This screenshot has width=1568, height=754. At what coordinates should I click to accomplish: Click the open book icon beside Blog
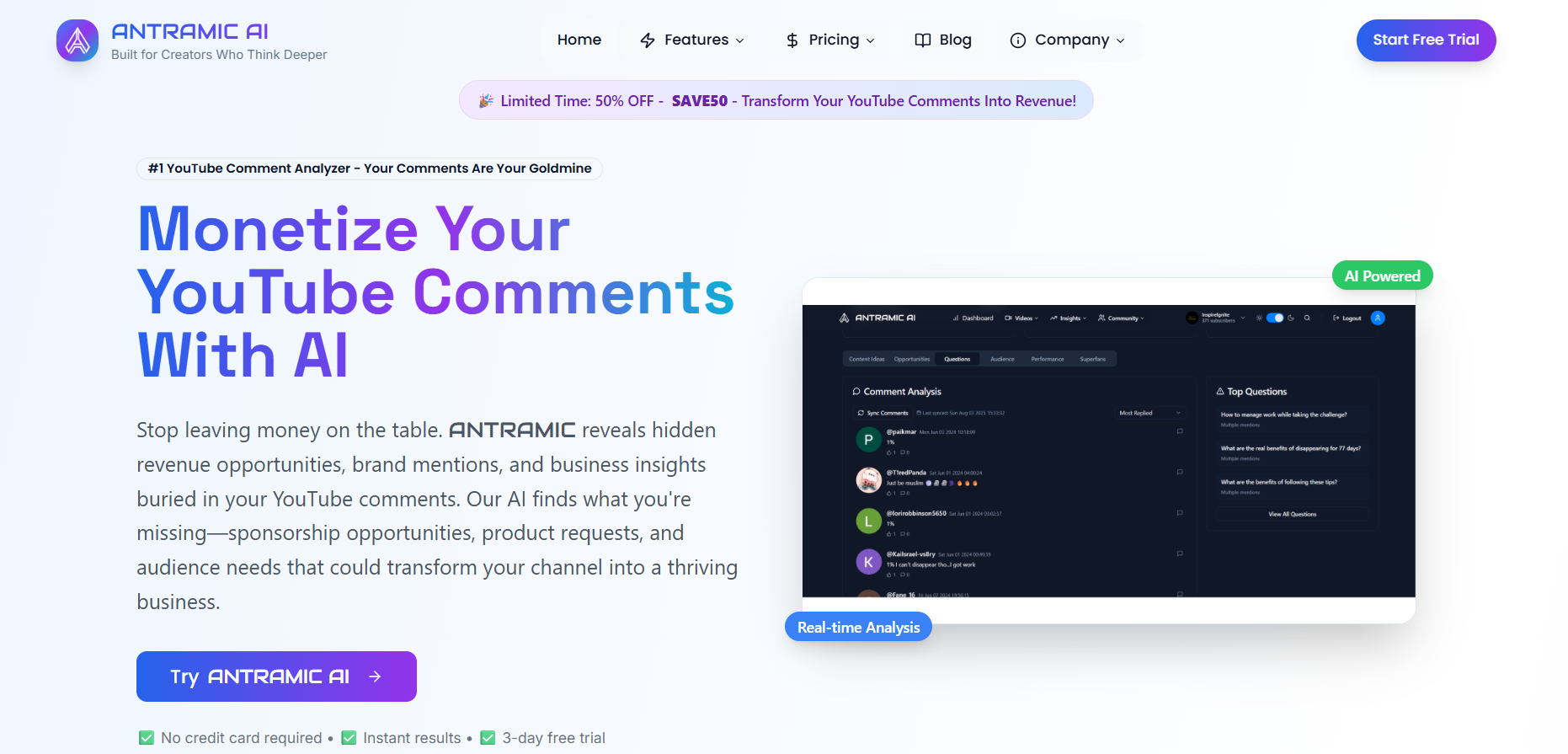point(923,40)
